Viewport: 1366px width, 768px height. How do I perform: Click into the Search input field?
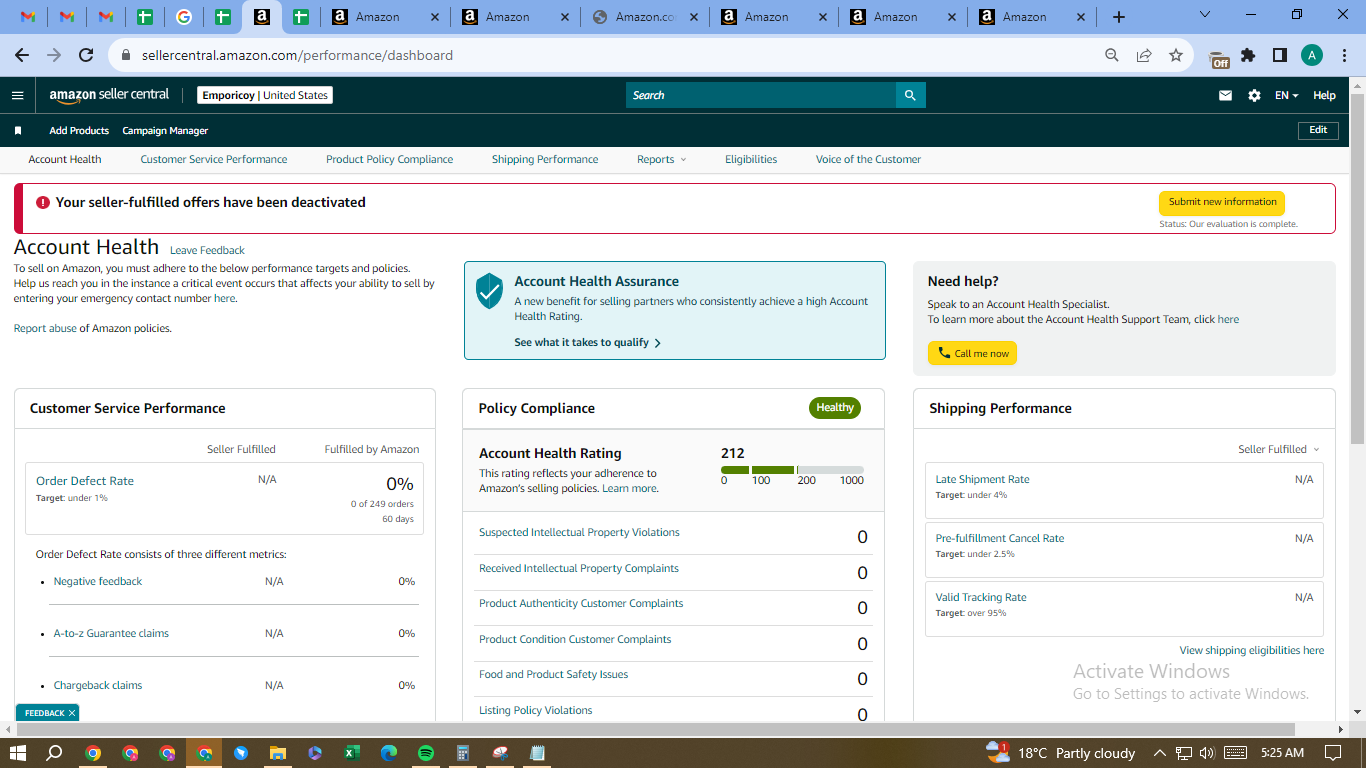[761, 95]
